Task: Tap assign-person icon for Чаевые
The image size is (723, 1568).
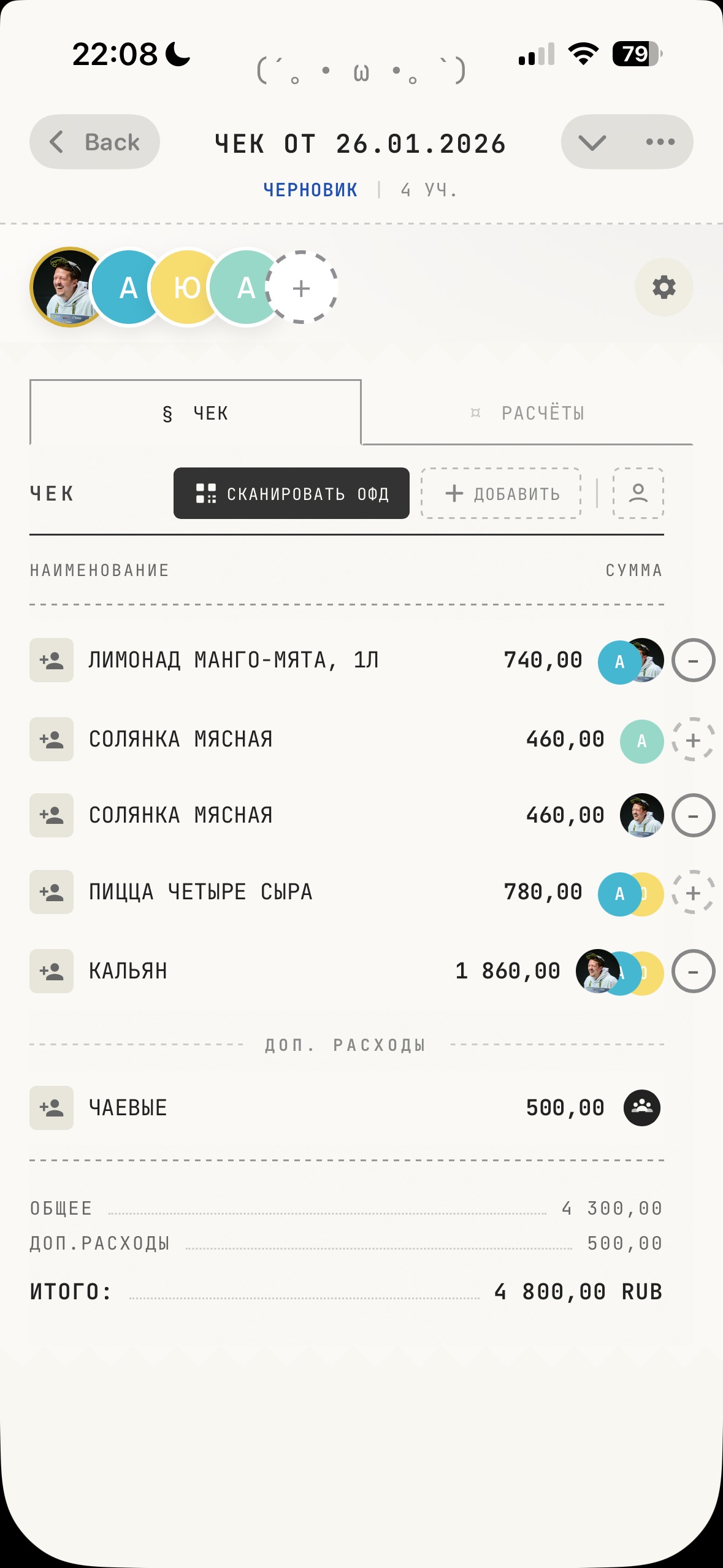Action: (x=52, y=1108)
